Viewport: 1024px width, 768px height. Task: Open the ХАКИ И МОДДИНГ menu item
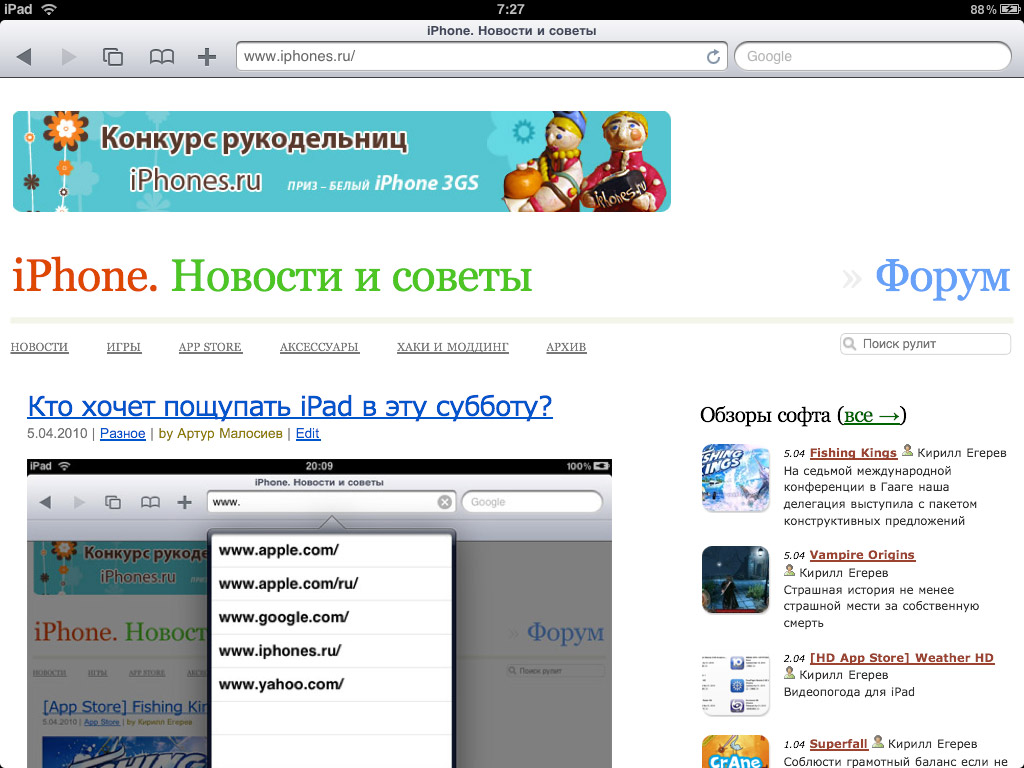(x=453, y=347)
